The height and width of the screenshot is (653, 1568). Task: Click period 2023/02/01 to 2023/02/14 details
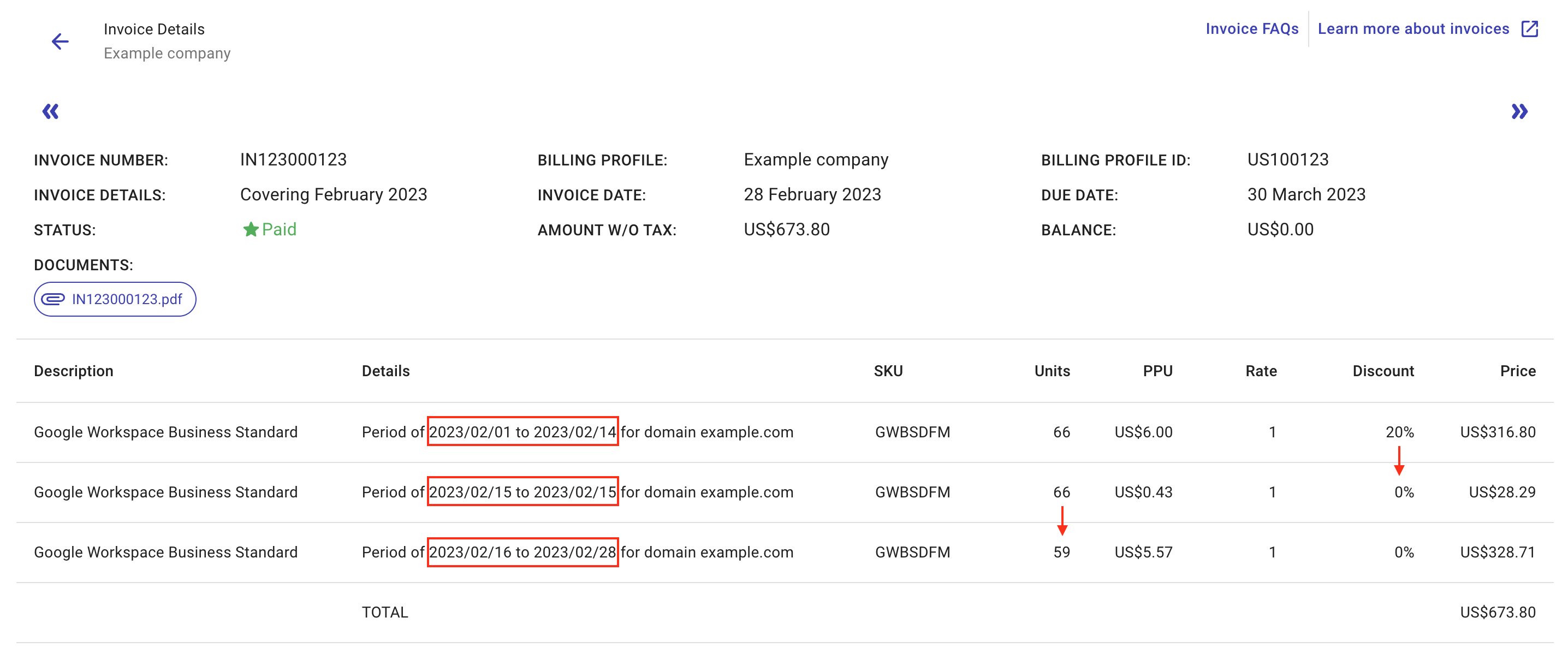[522, 431]
